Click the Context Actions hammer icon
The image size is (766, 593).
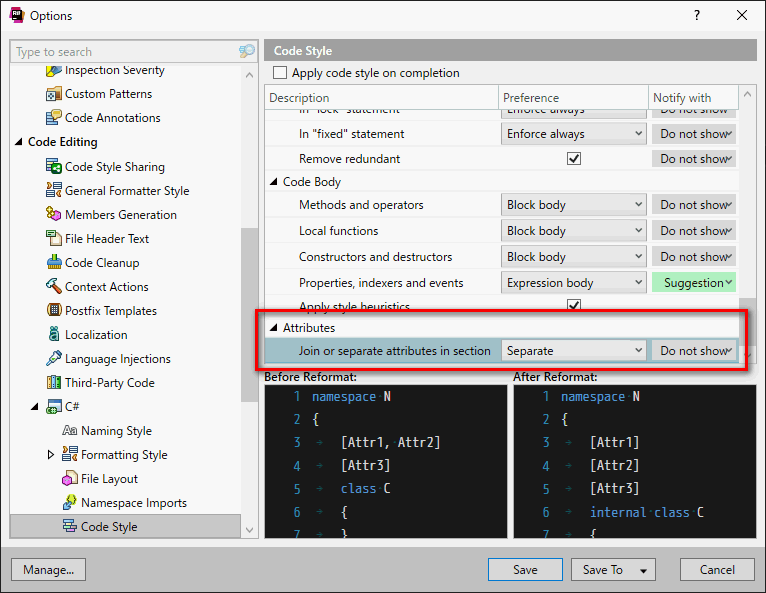coord(54,286)
